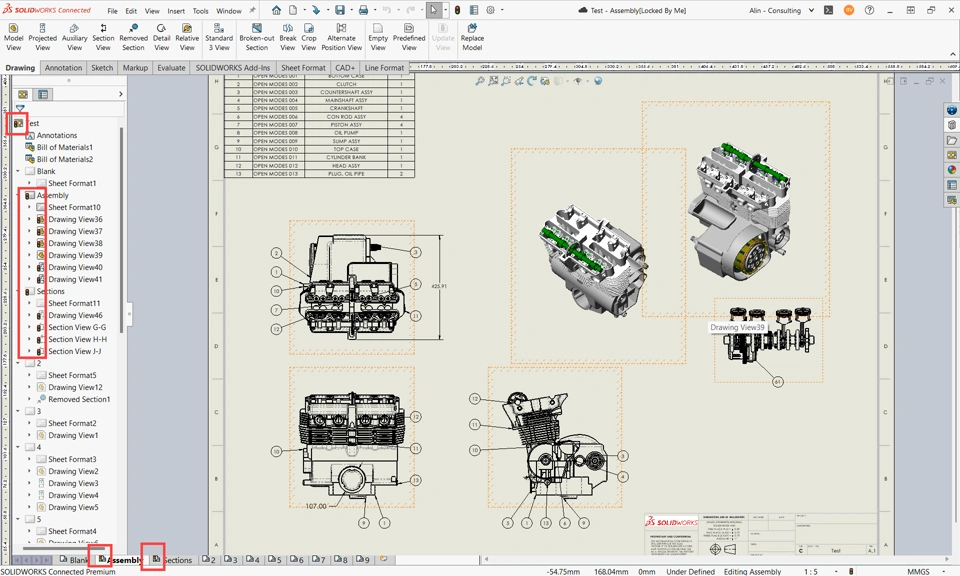Select the Crop View tool
Viewport: 960px width, 576px height.
pos(309,37)
